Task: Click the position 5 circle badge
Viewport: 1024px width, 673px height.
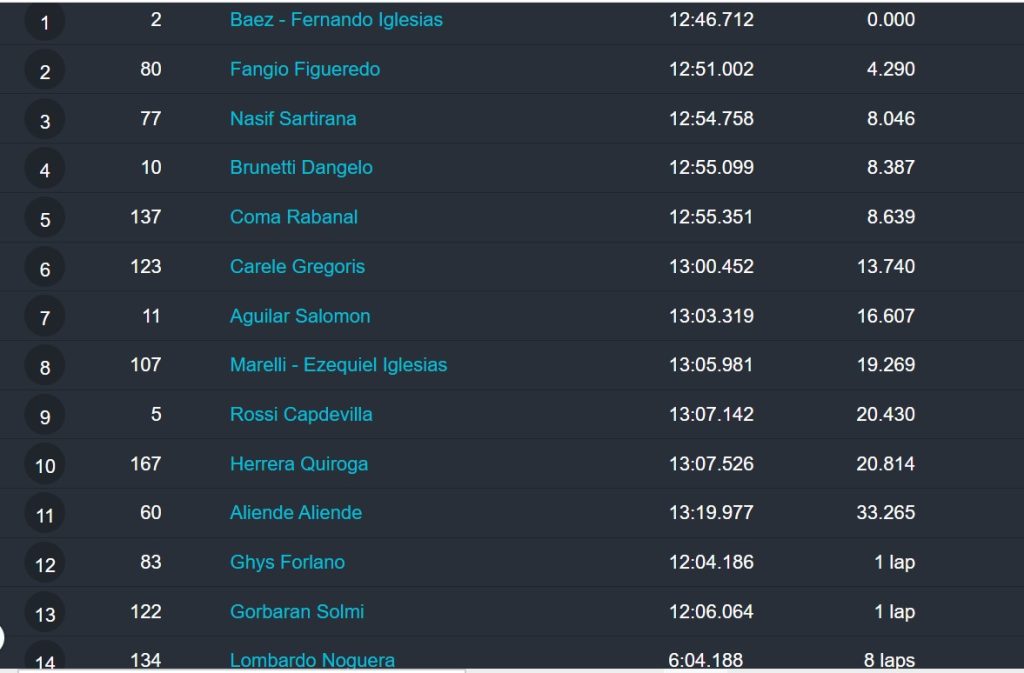Action: coord(44,219)
